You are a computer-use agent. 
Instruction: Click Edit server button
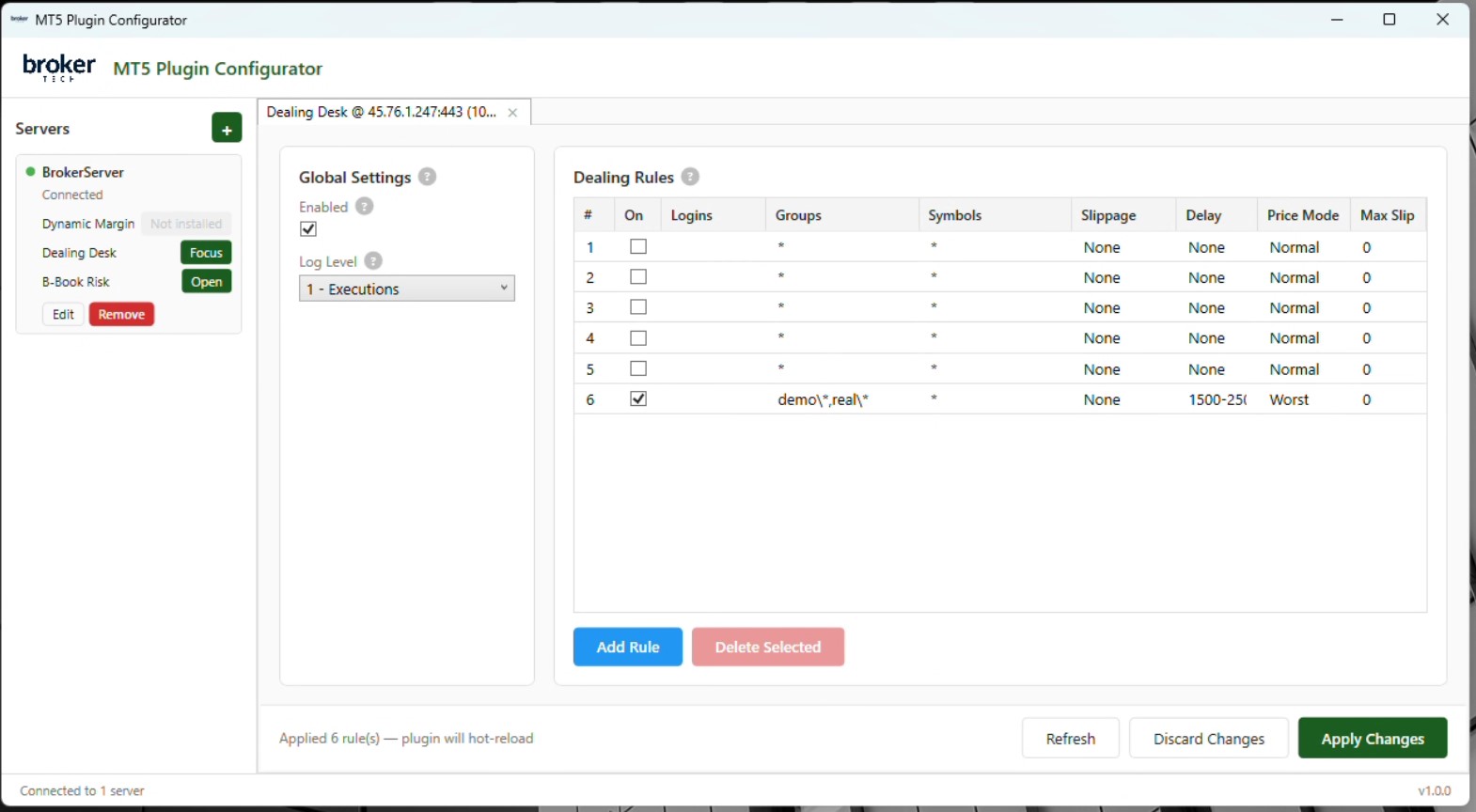63,315
